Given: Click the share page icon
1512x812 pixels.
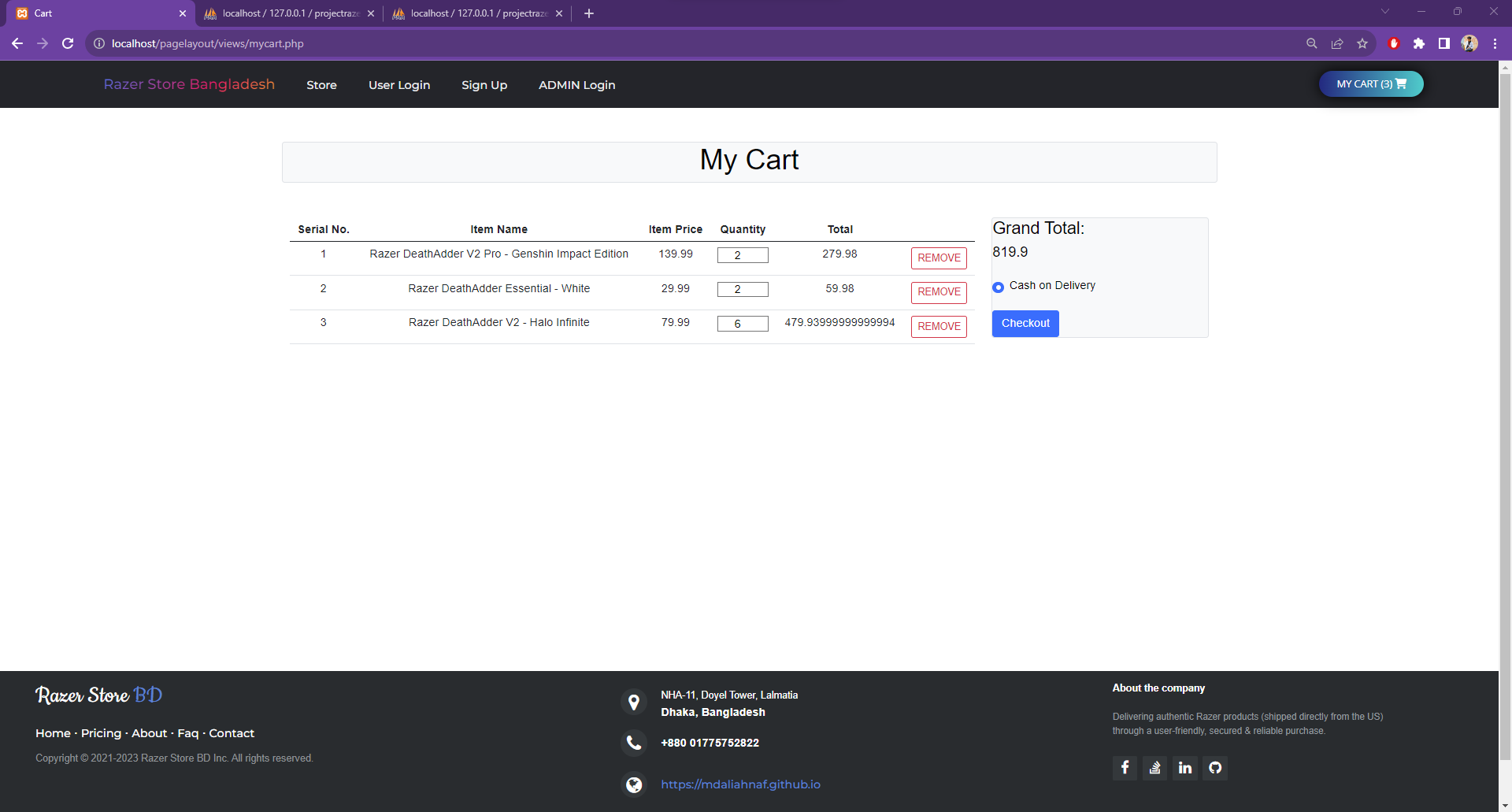Looking at the screenshot, I should [x=1336, y=43].
